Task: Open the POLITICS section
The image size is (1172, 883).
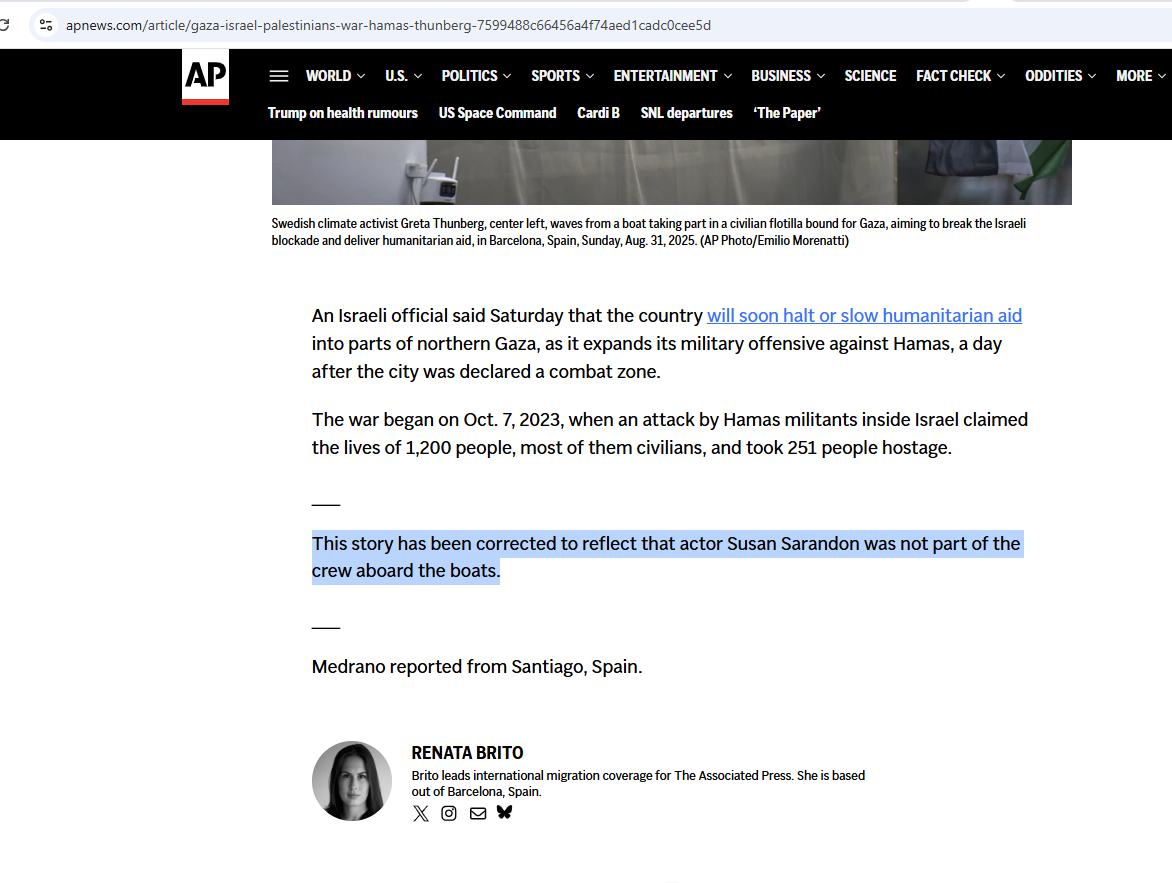Action: point(469,76)
